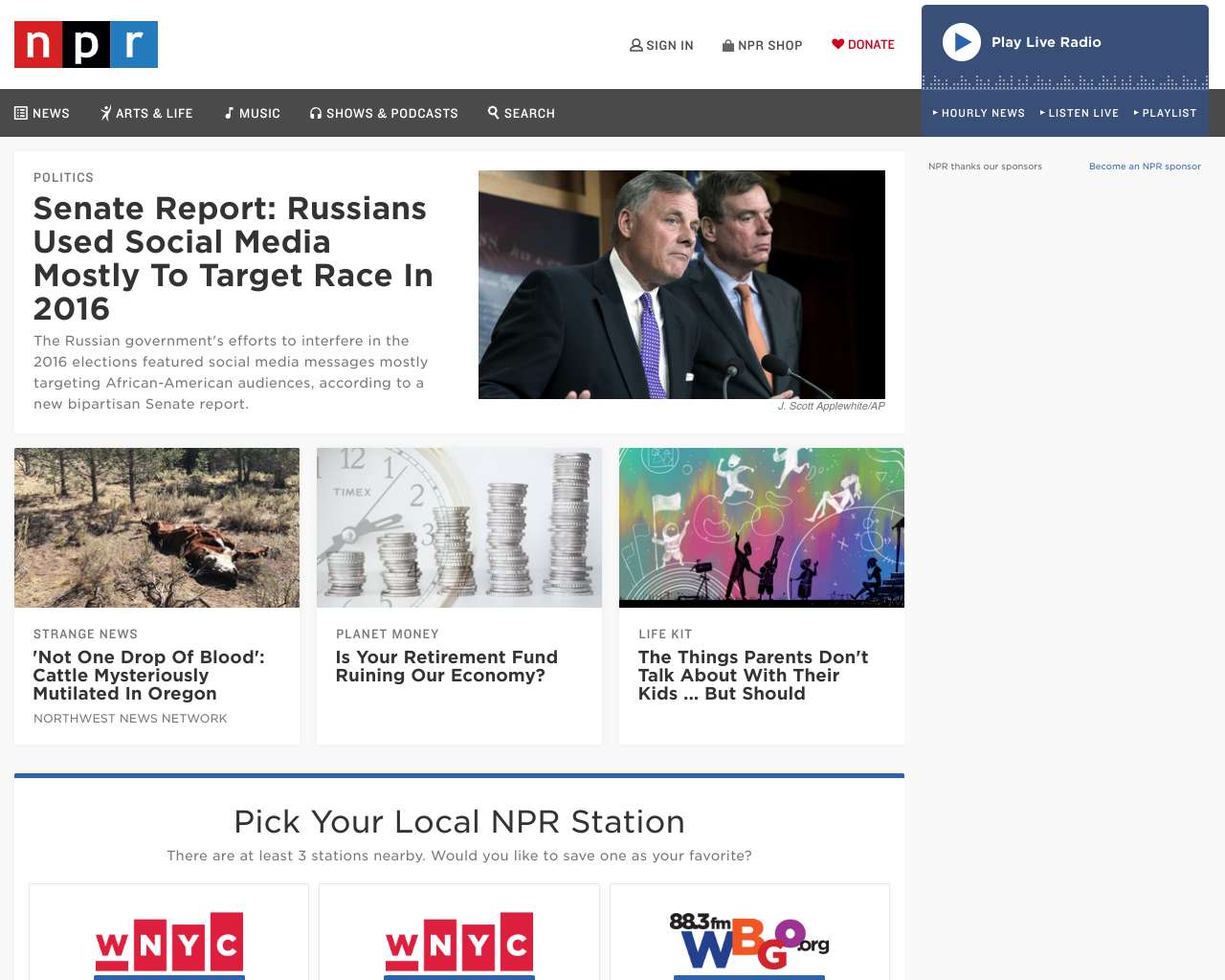Open the Politics category label

(63, 178)
